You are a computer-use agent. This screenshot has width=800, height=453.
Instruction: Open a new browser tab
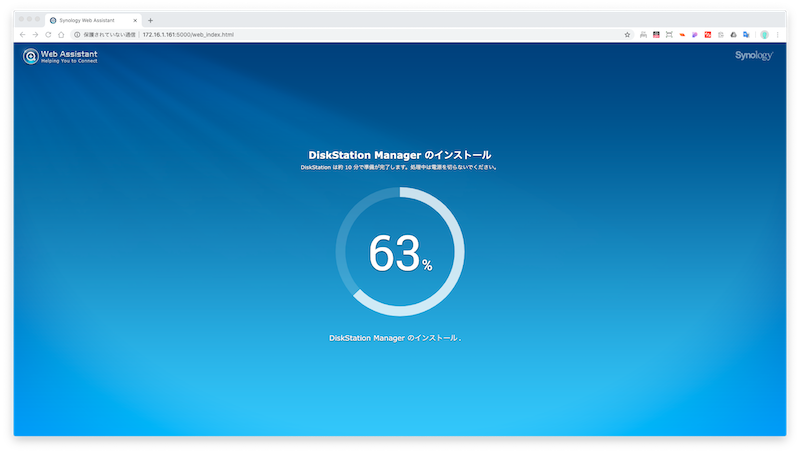(x=150, y=20)
